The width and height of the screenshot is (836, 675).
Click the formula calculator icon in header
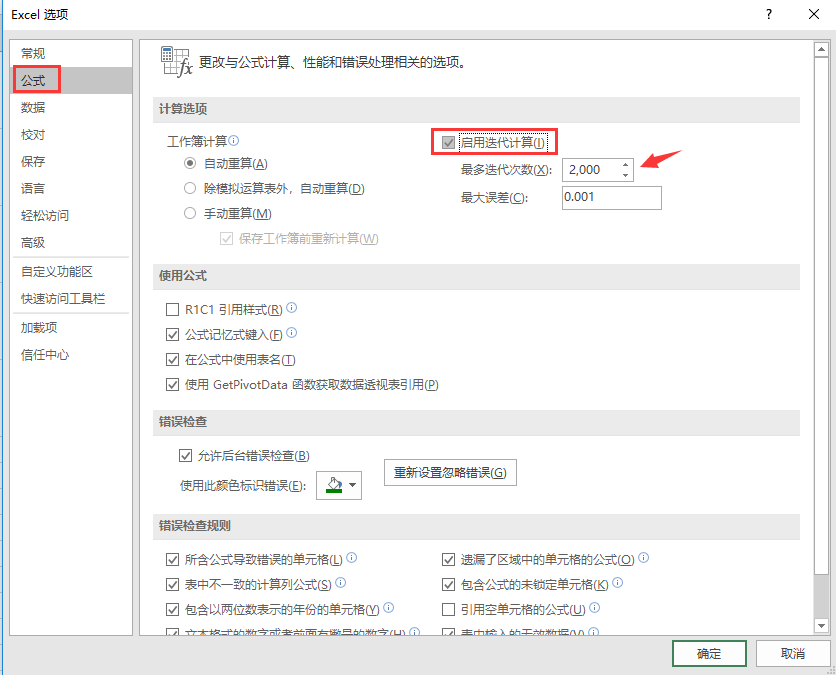tap(176, 62)
